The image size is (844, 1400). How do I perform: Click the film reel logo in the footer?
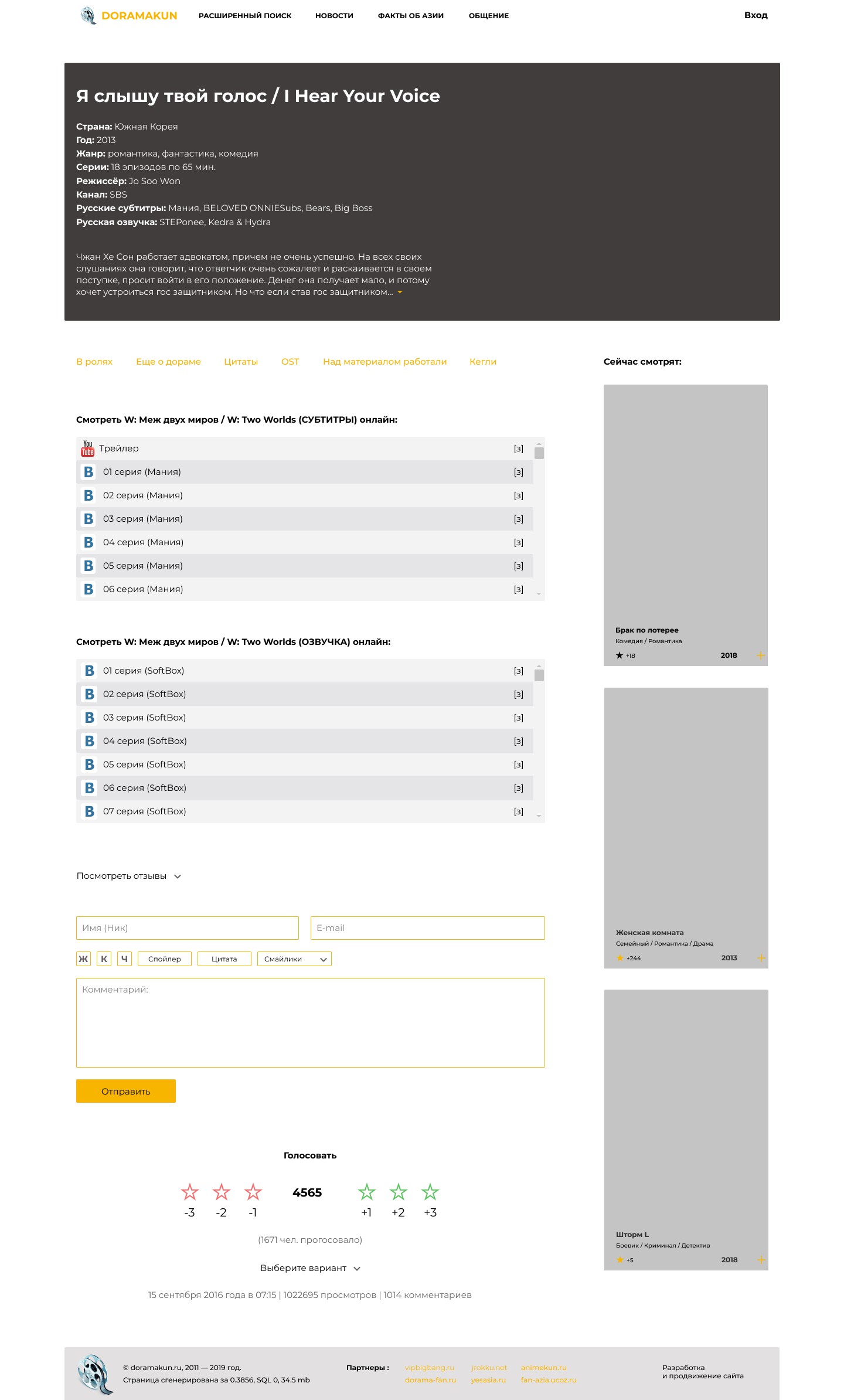95,1374
